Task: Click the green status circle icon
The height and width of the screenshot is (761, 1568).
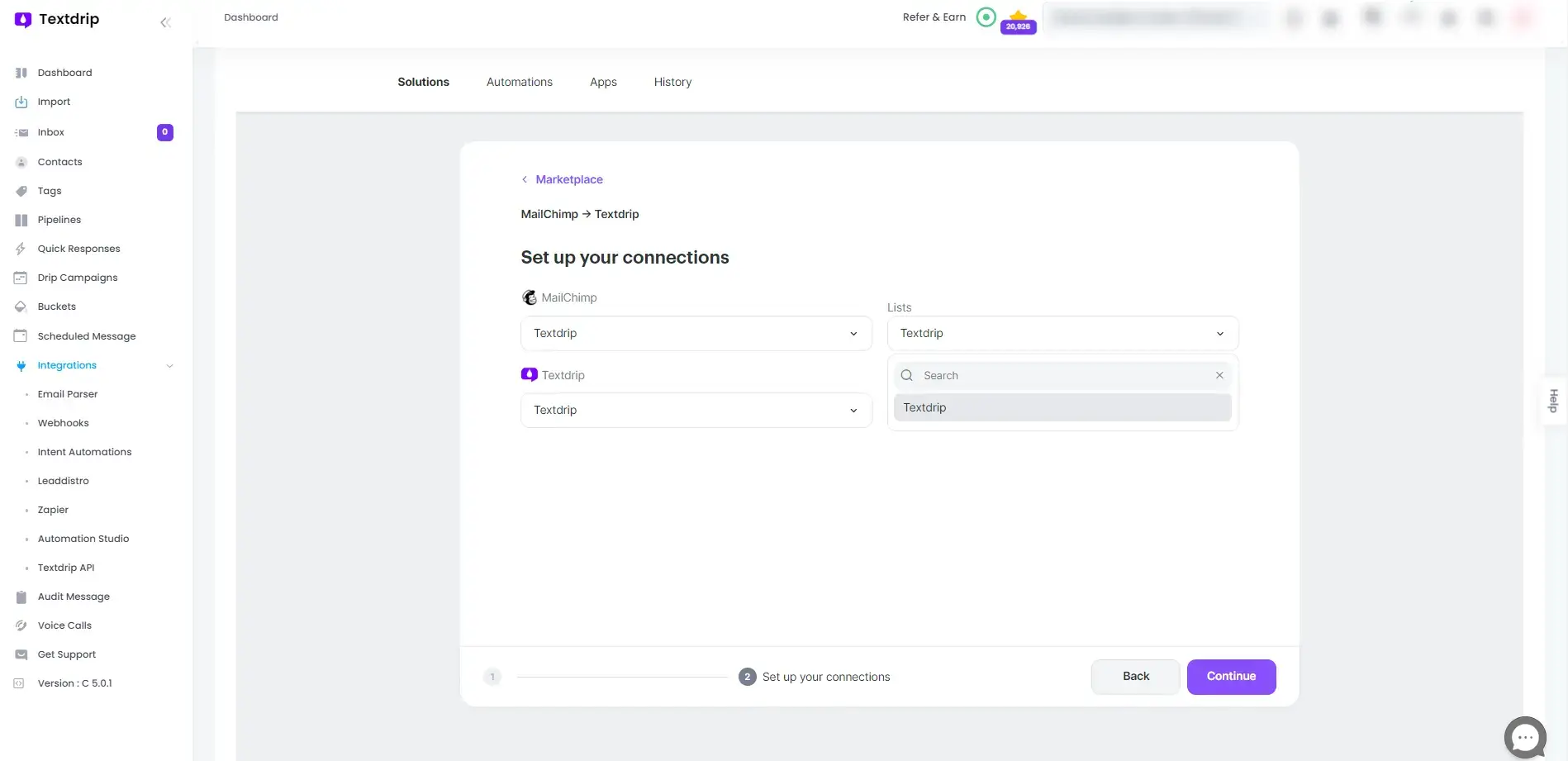Action: [986, 17]
